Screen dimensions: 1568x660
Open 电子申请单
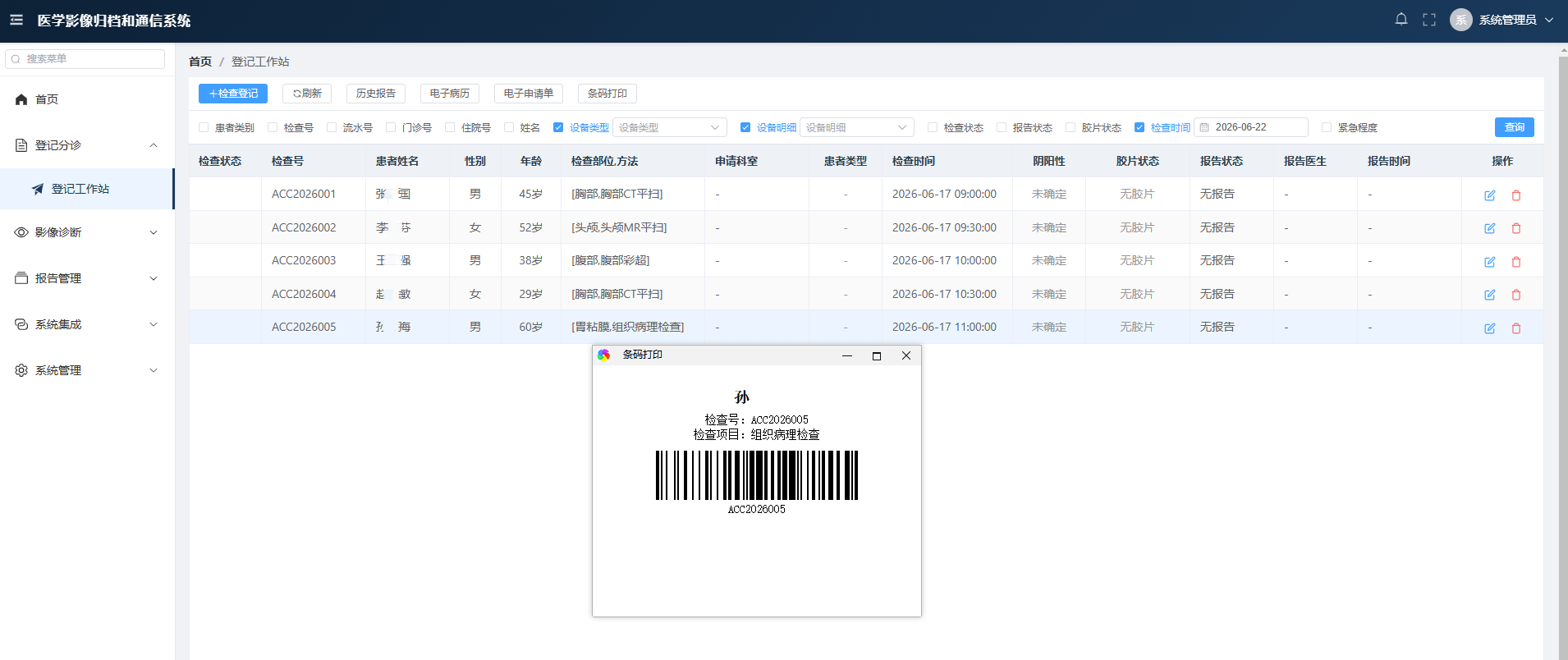point(529,94)
